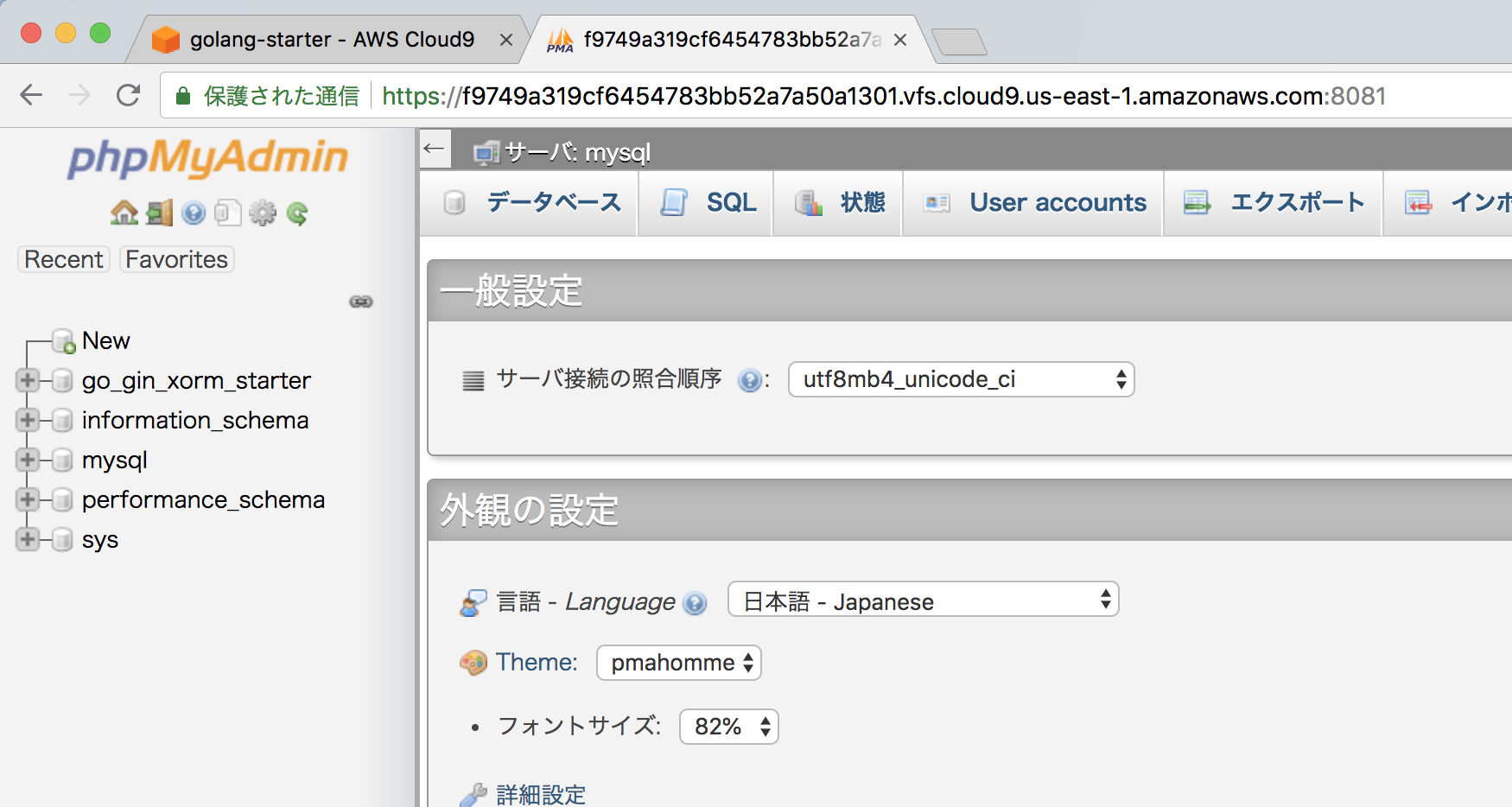Open the utf8mb4_unicode_ci collation dropdown
Screen dimensions: 1512x807
coord(962,379)
